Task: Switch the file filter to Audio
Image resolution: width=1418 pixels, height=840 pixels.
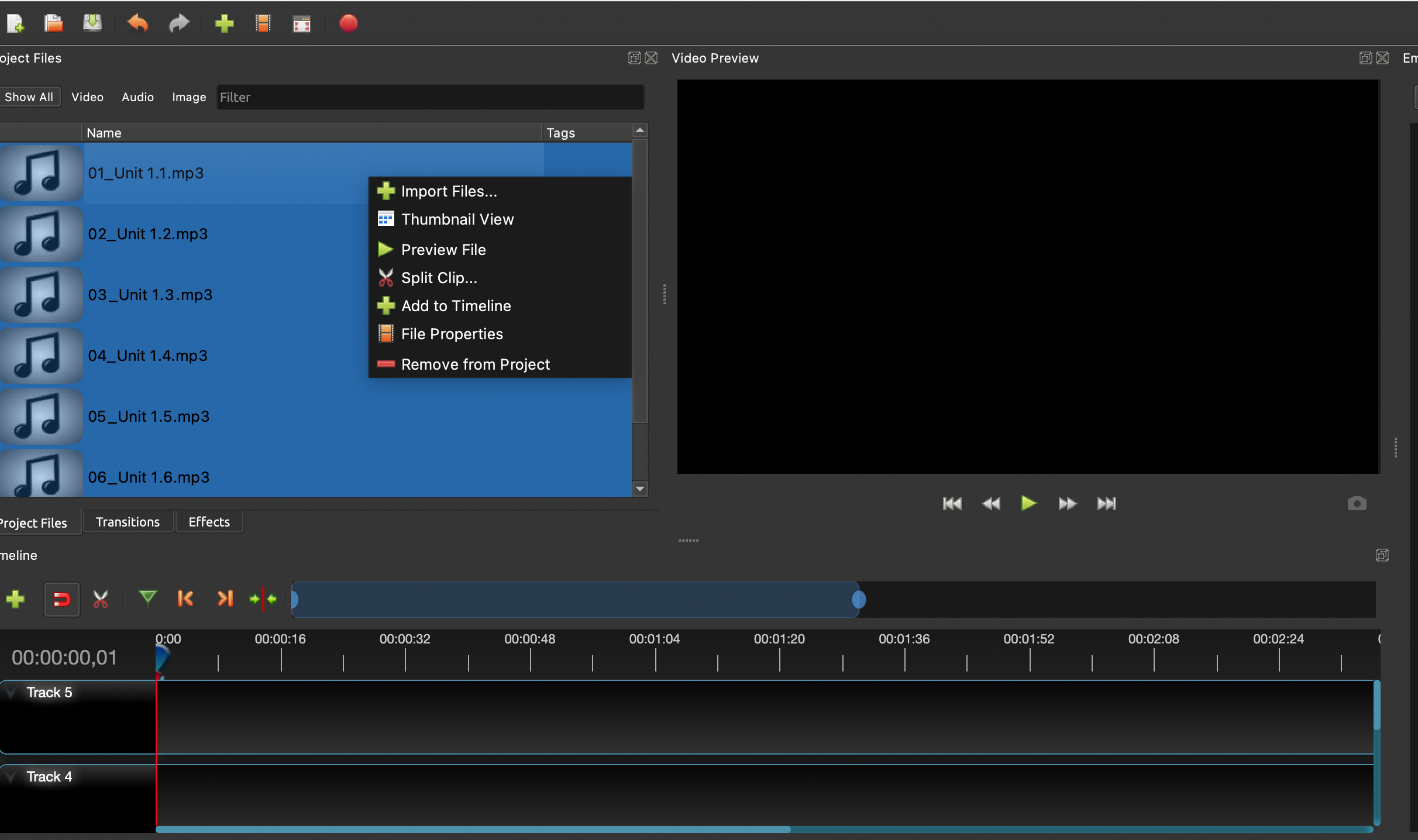Action: (137, 97)
